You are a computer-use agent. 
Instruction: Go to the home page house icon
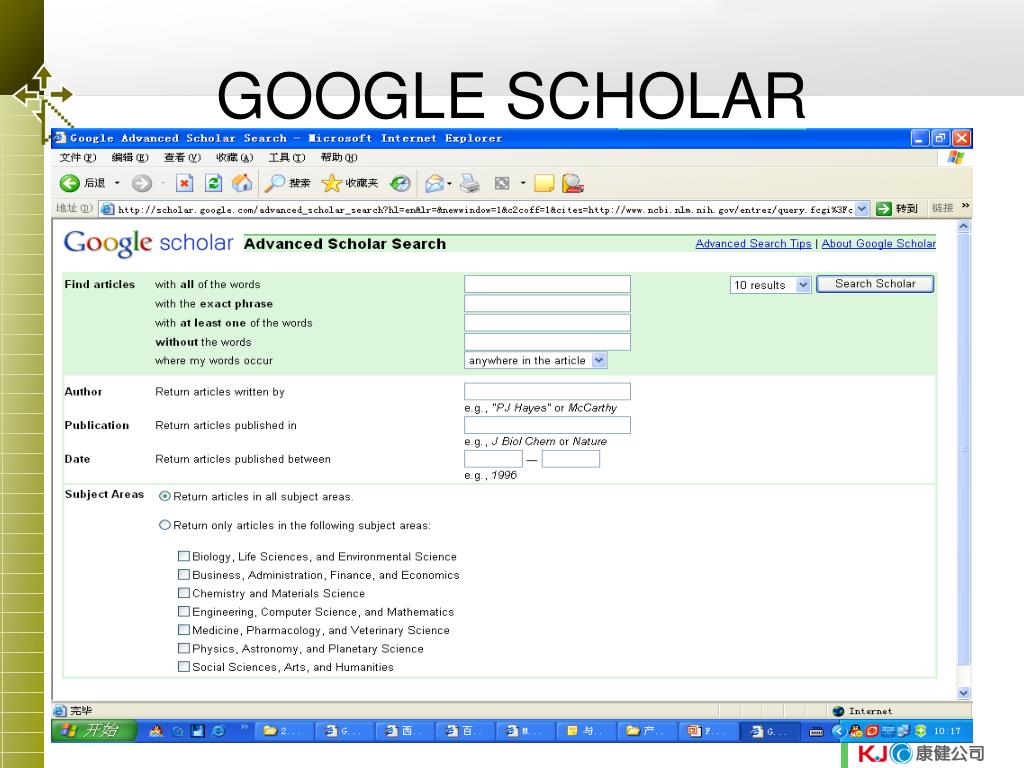tap(242, 184)
